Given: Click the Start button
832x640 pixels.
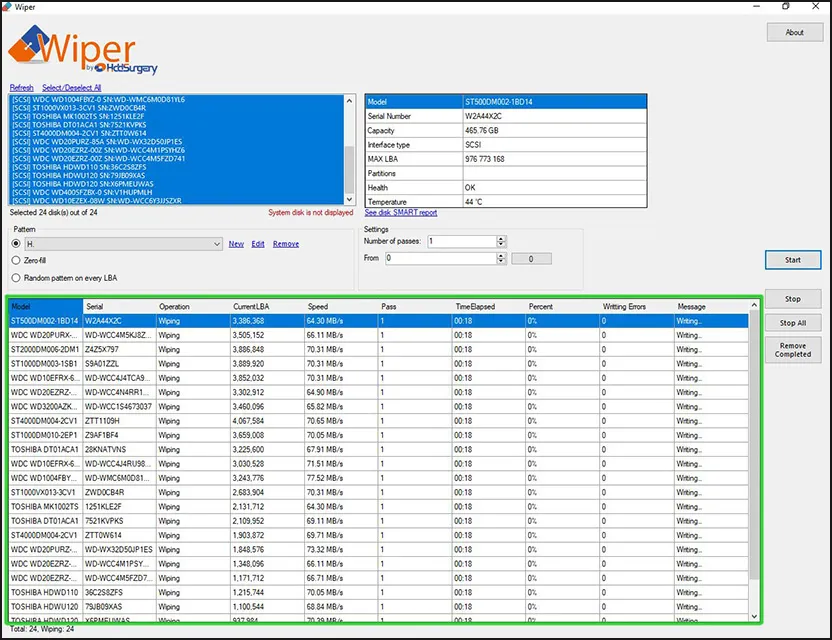Looking at the screenshot, I should pyautogui.click(x=793, y=260).
